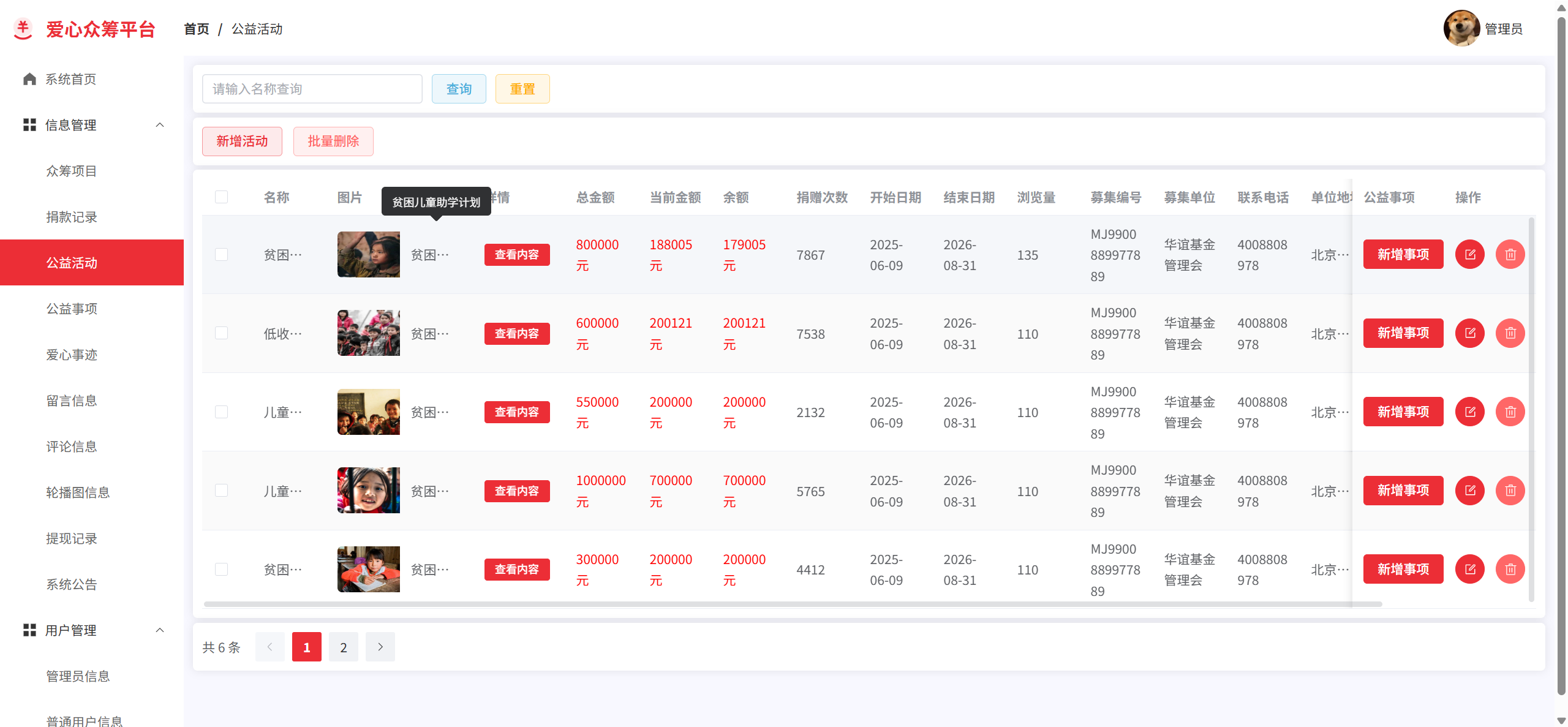Click trash icon in the last table row
This screenshot has height=727, width=1568.
point(1510,569)
